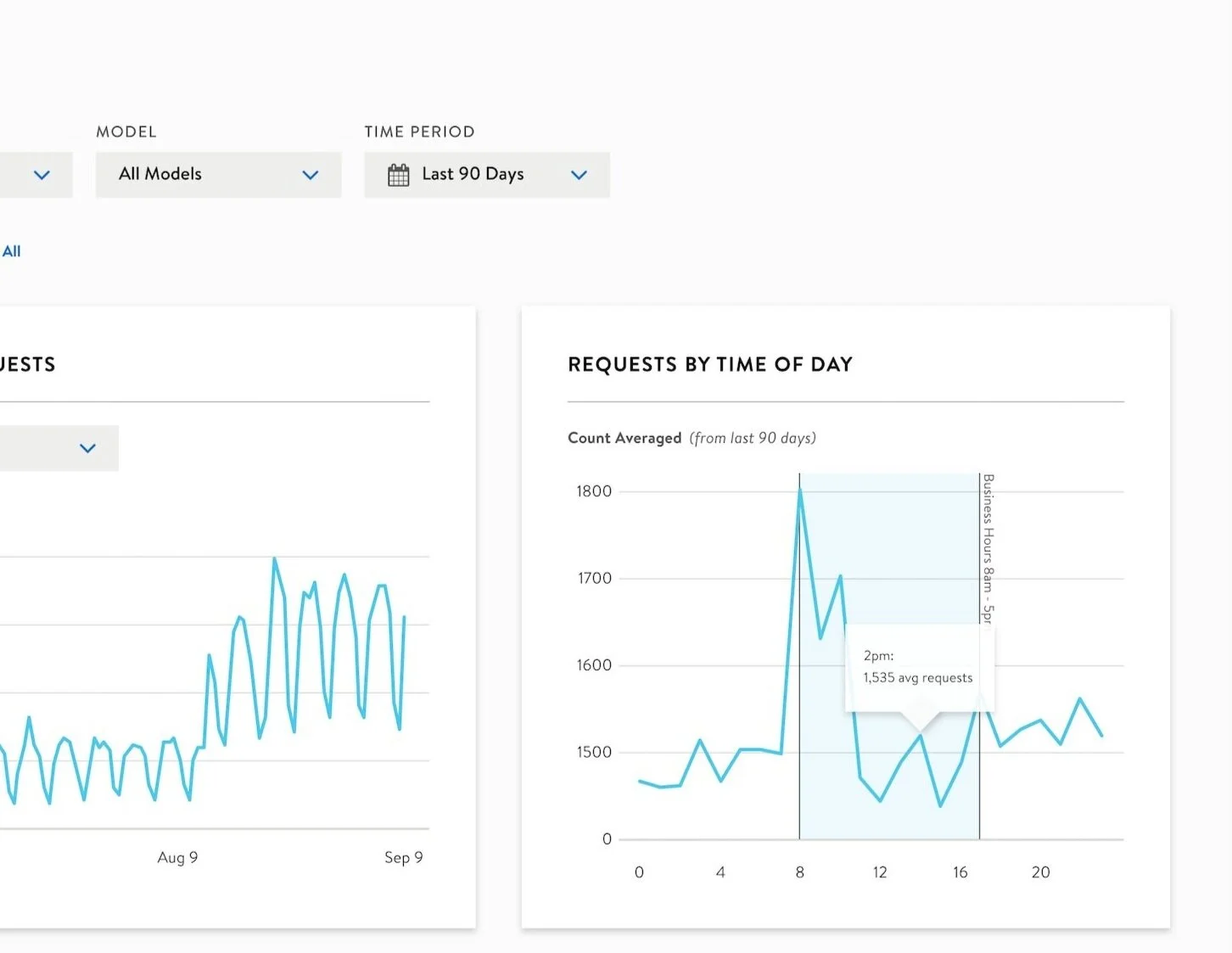Click the Count Averaged subtitle text
This screenshot has width=1232, height=953.
(624, 438)
